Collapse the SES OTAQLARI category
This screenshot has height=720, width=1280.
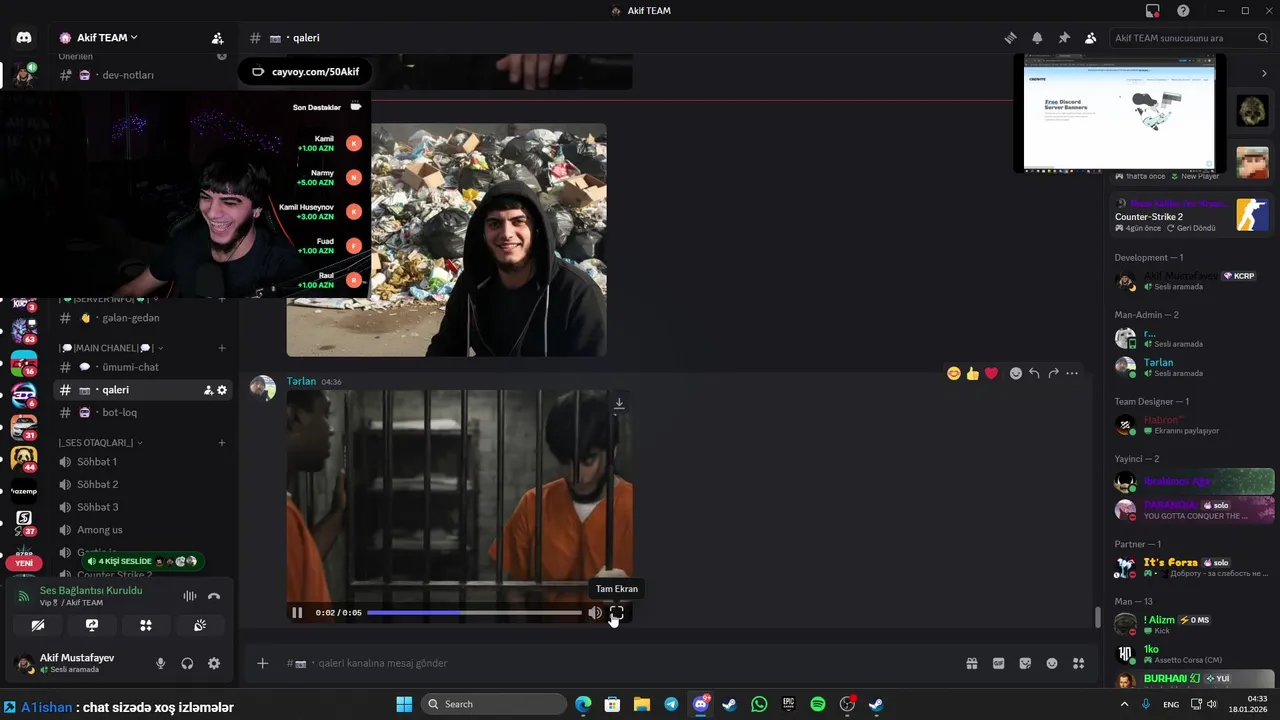(100, 443)
